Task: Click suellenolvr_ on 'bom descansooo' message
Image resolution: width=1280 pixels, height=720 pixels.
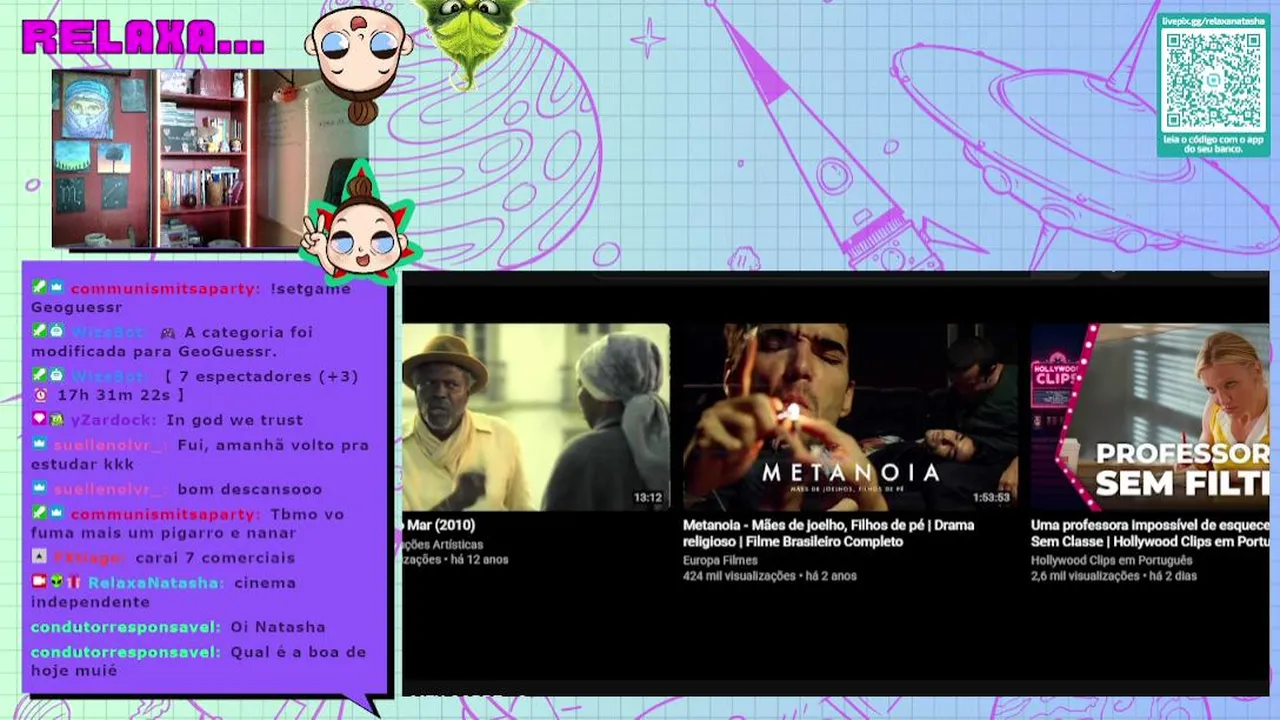Action: (111, 489)
